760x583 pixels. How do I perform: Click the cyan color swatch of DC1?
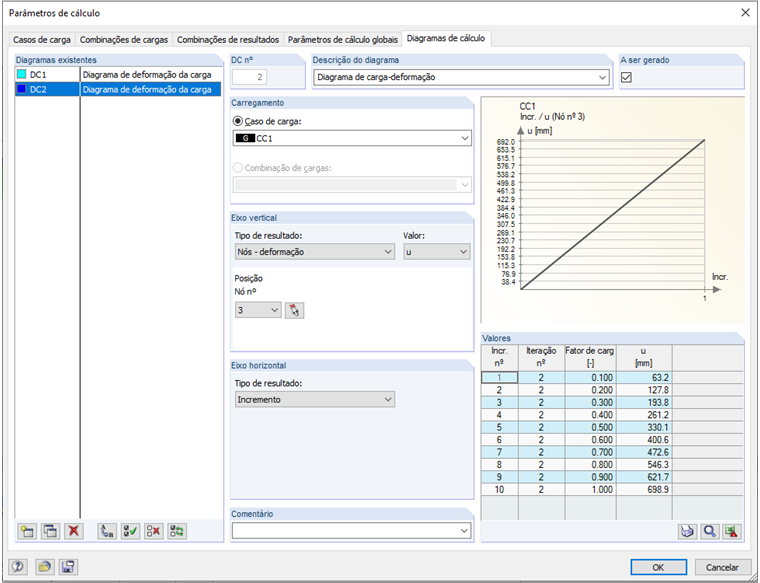tap(21, 75)
